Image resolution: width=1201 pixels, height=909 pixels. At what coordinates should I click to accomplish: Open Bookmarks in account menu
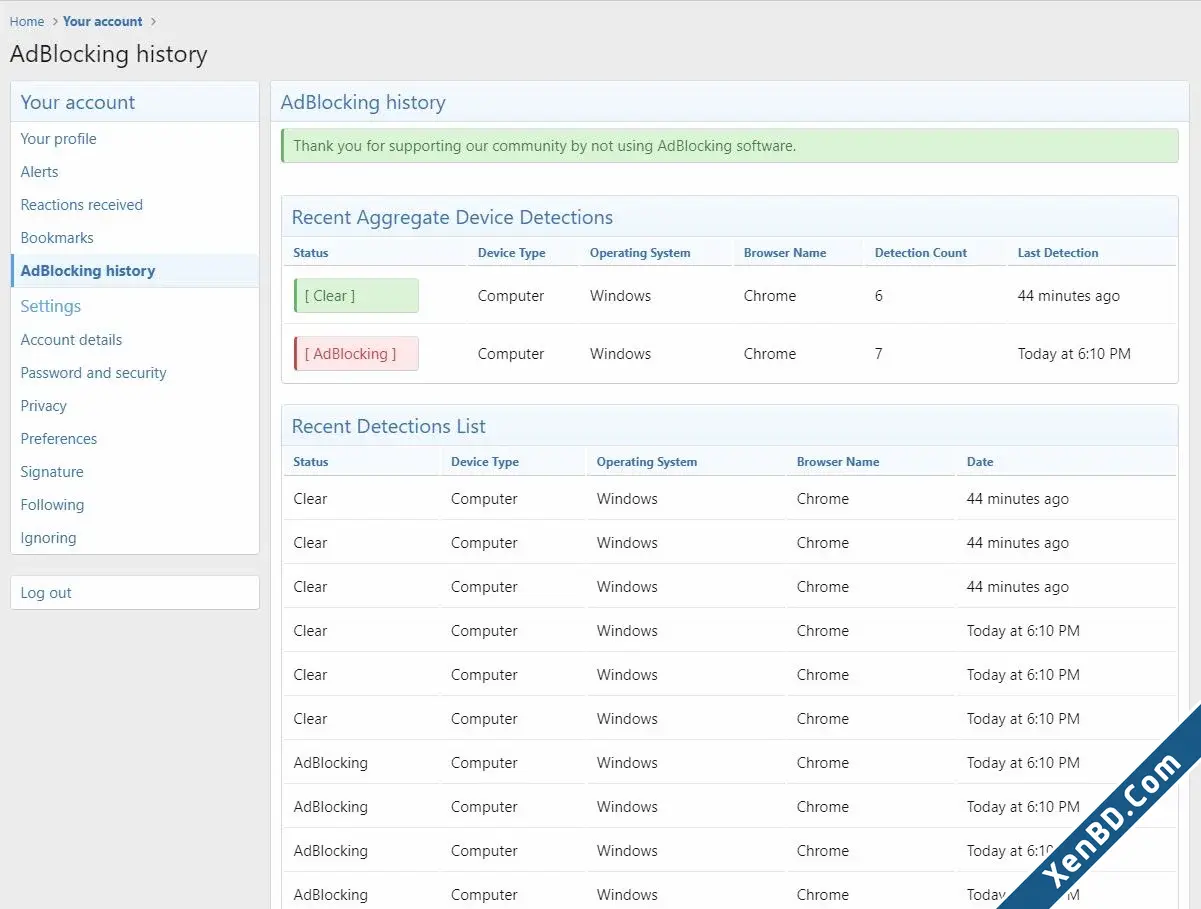135,238
